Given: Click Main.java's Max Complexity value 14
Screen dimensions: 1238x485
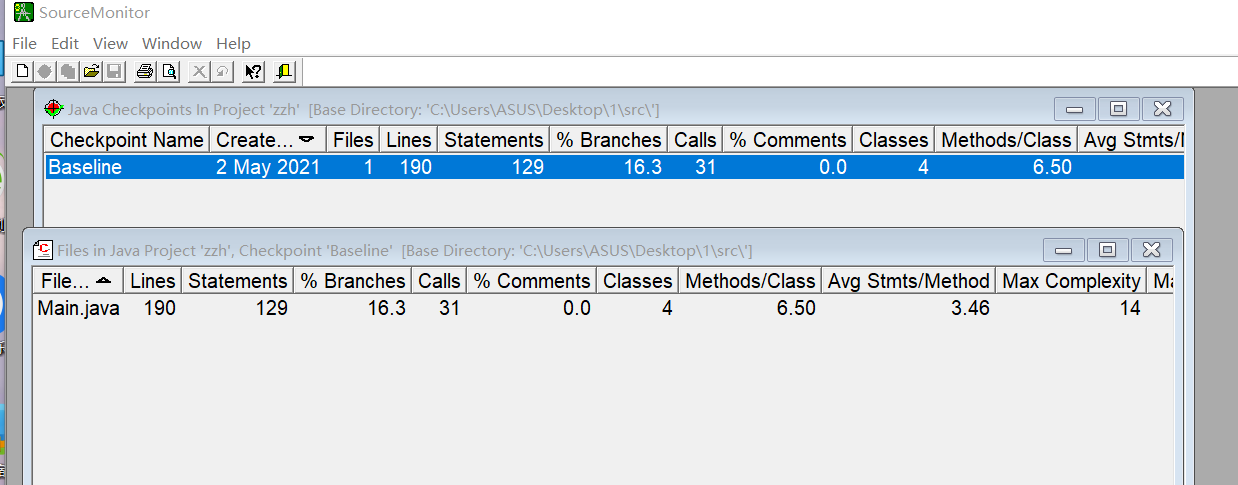Looking at the screenshot, I should (1130, 308).
